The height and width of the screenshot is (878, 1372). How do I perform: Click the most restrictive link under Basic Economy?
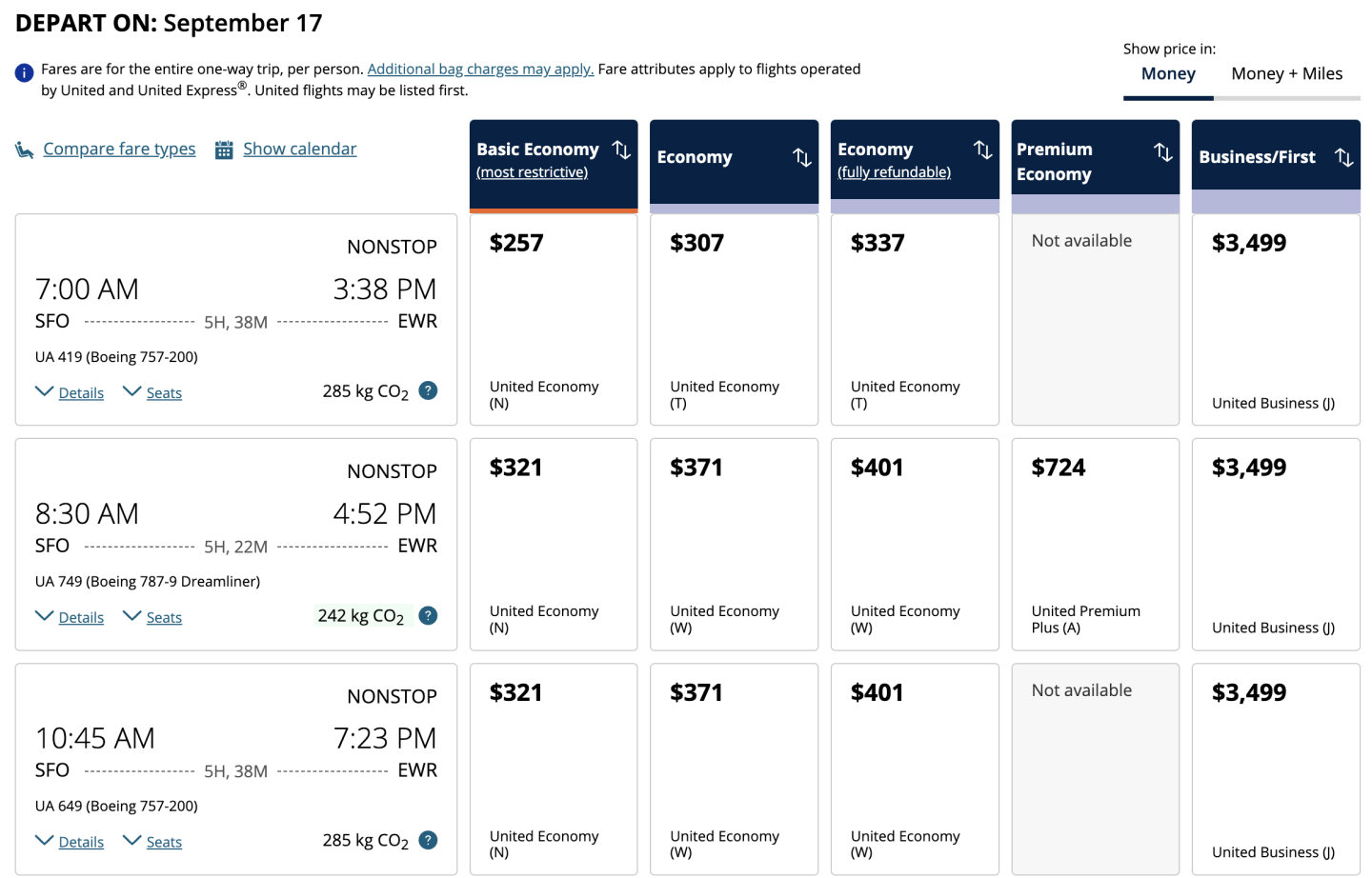coord(532,172)
